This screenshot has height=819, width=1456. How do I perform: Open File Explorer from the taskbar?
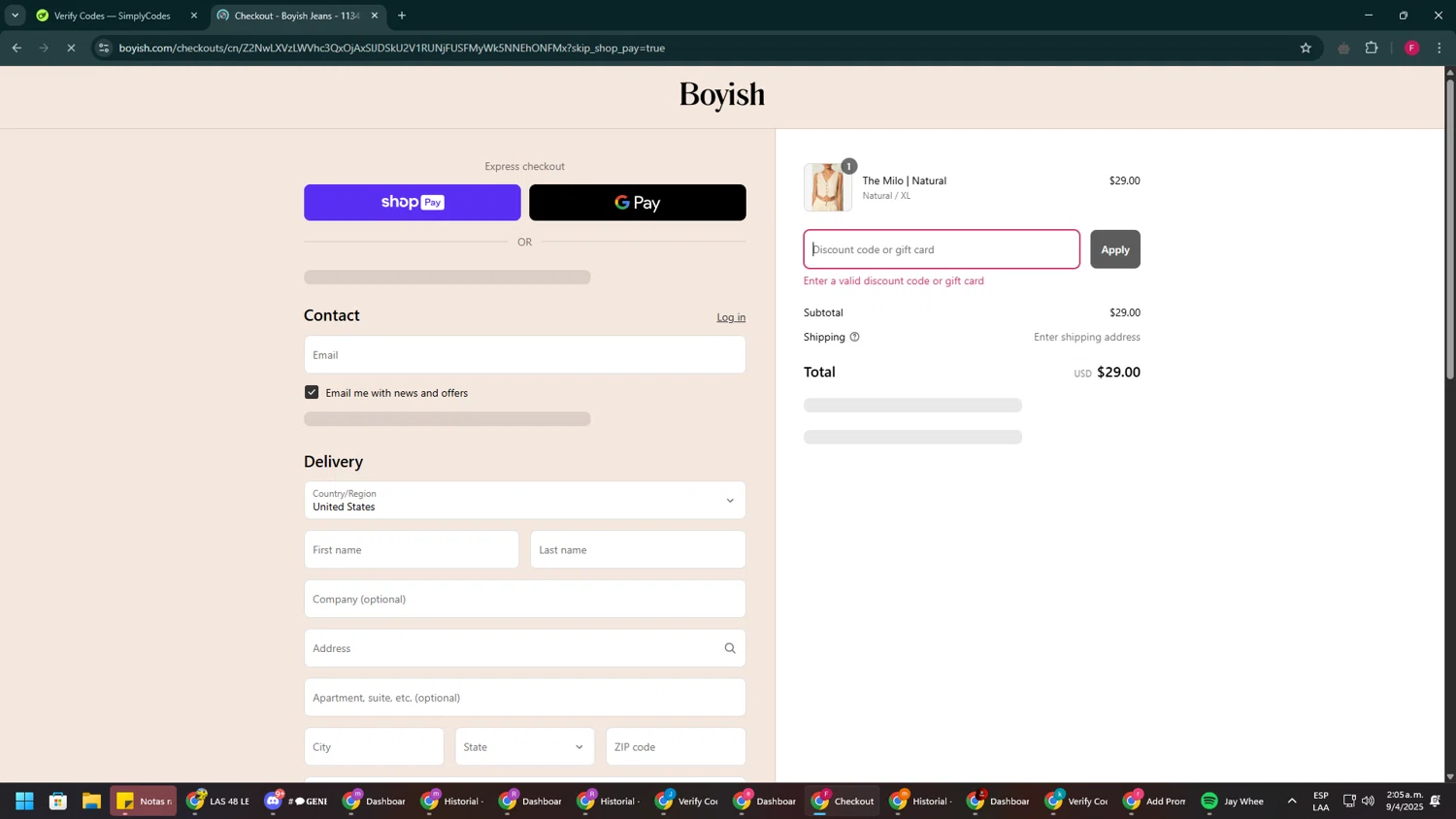(x=91, y=802)
